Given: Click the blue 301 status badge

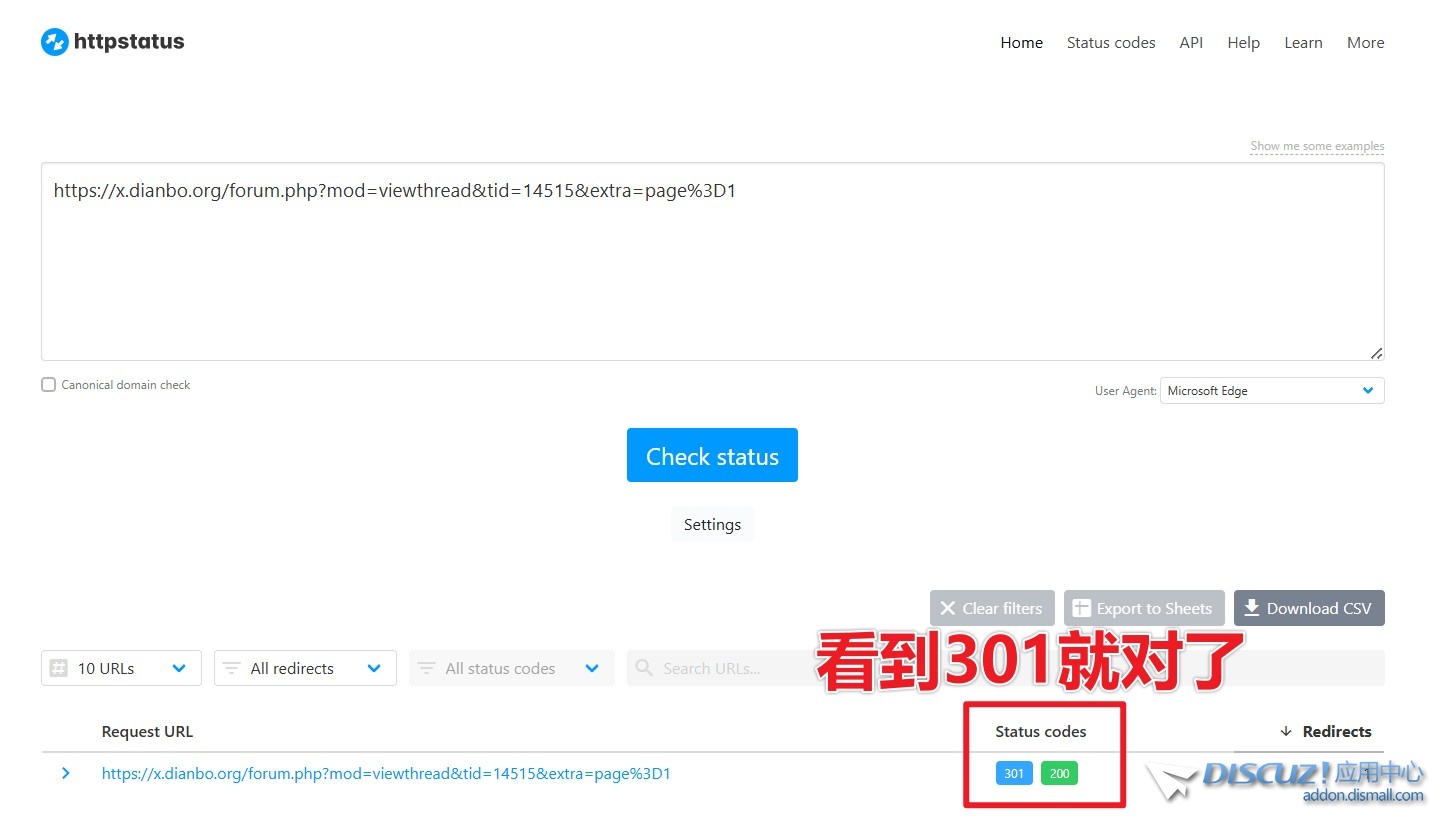Looking at the screenshot, I should [1014, 773].
